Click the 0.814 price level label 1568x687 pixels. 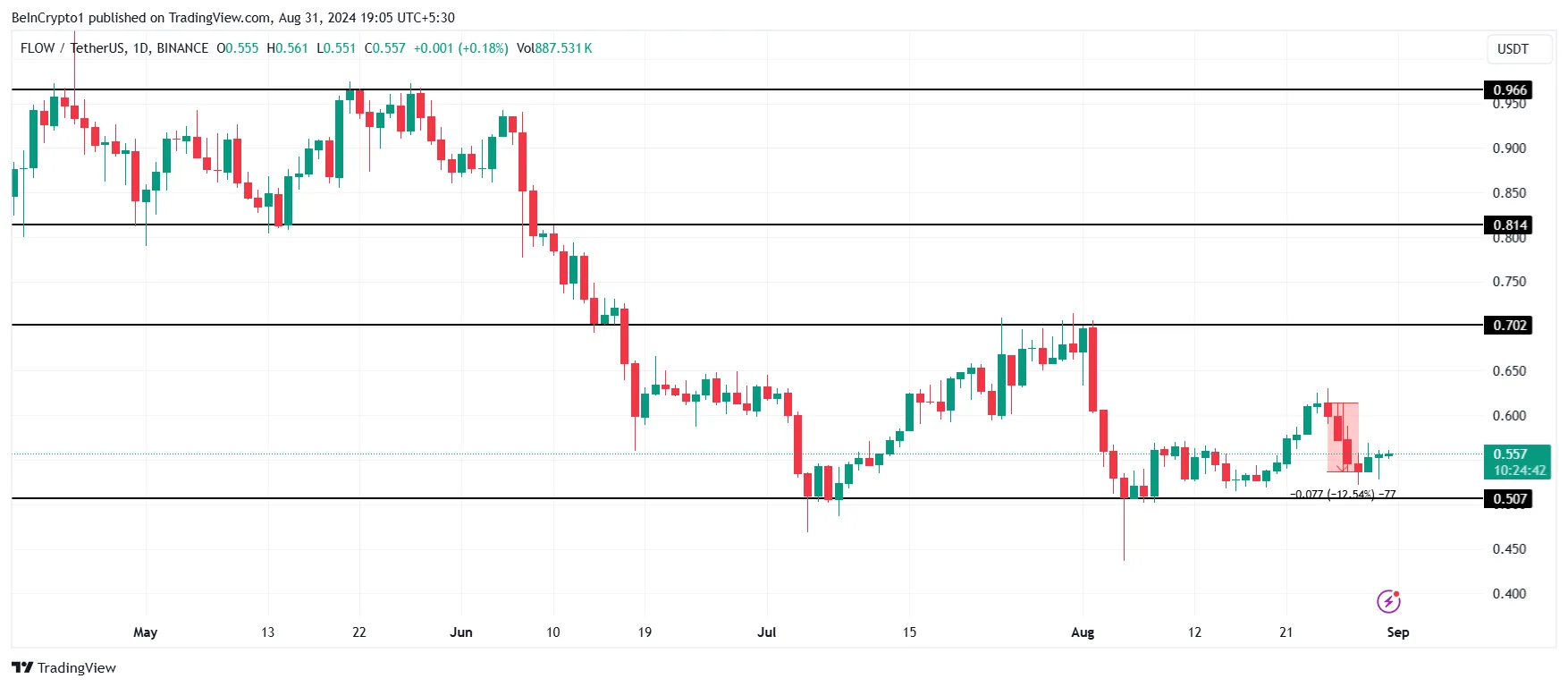pyautogui.click(x=1509, y=225)
